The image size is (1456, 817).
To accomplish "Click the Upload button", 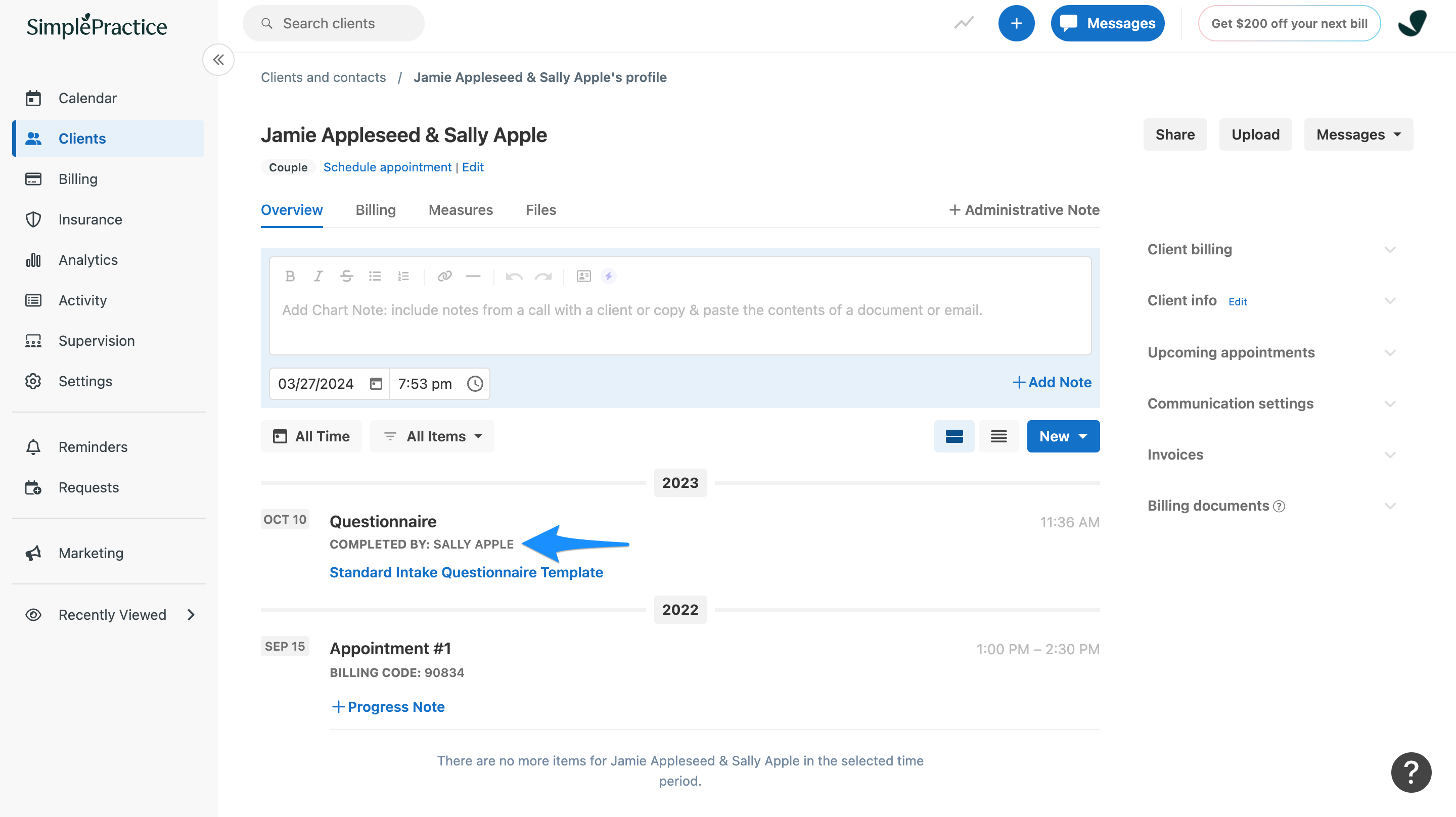I will (x=1255, y=134).
